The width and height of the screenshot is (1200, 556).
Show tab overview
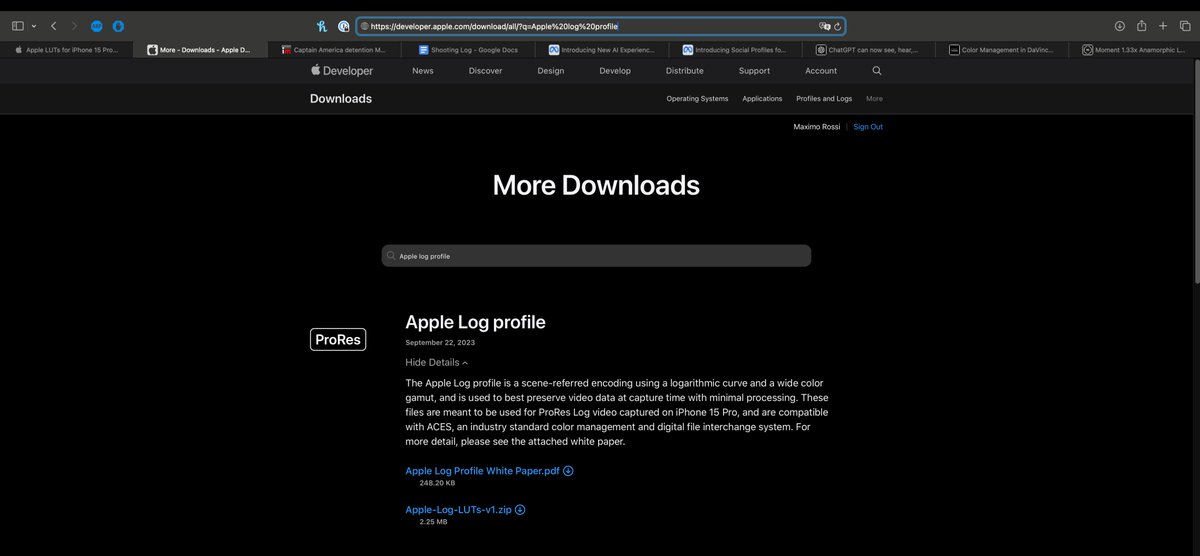pos(1184,26)
